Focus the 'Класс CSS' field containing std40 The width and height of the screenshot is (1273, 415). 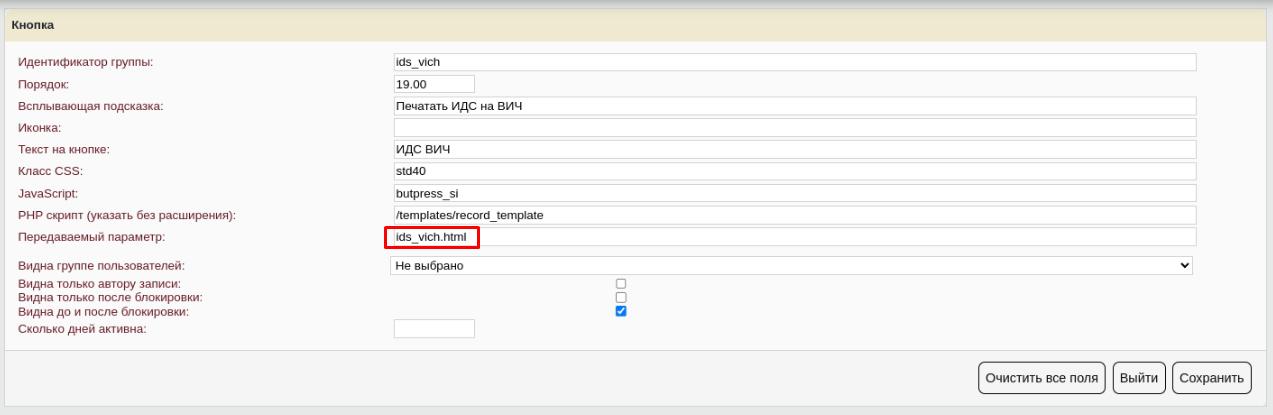(x=794, y=171)
